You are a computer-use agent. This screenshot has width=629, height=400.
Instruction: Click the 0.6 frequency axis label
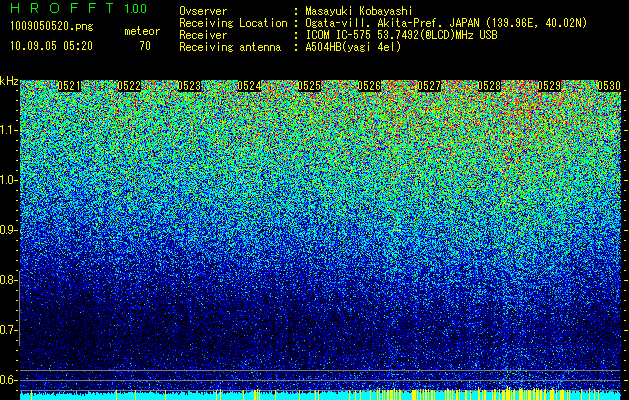point(8,380)
